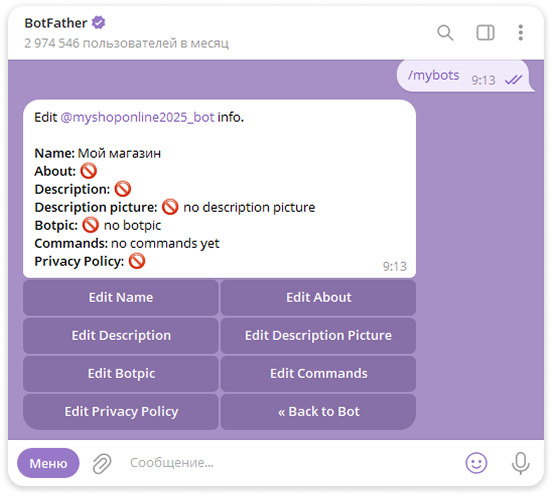Click the monthly users count subtitle

point(126,43)
